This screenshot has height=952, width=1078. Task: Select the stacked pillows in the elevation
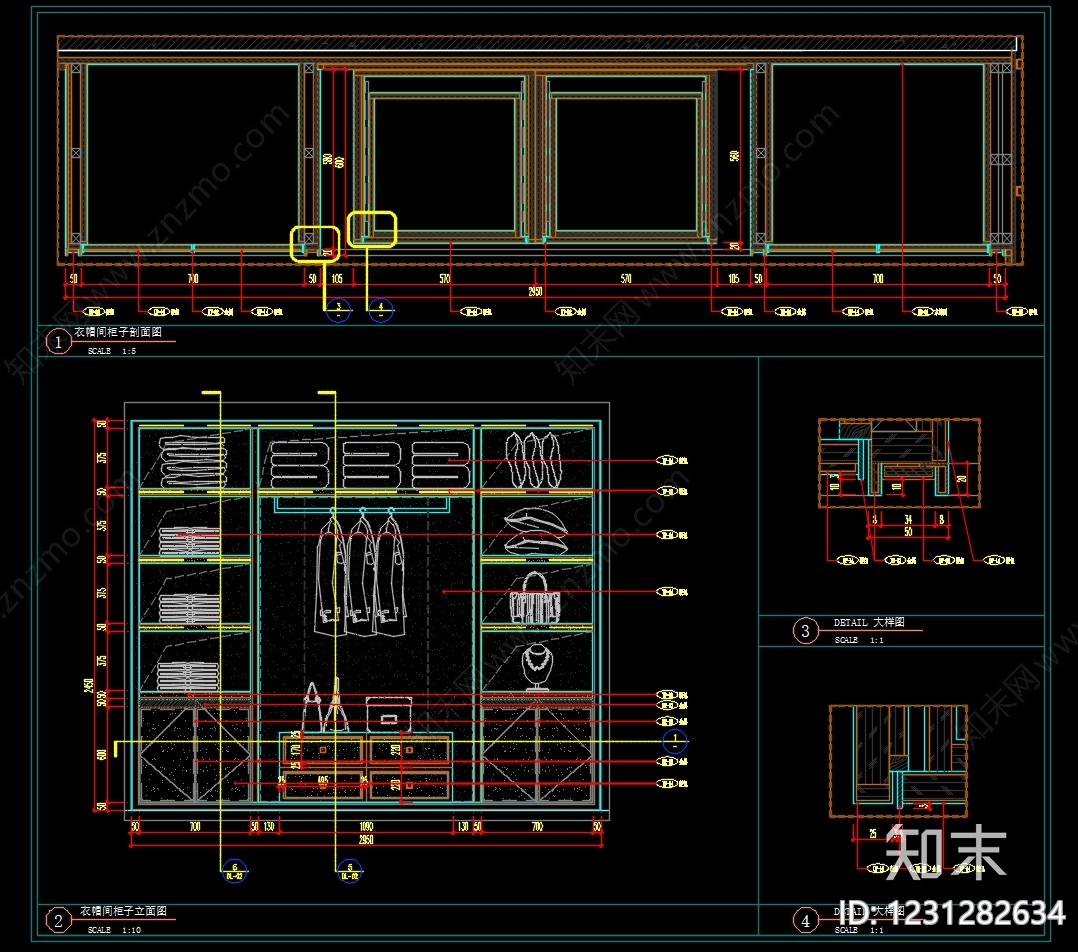tap(536, 531)
